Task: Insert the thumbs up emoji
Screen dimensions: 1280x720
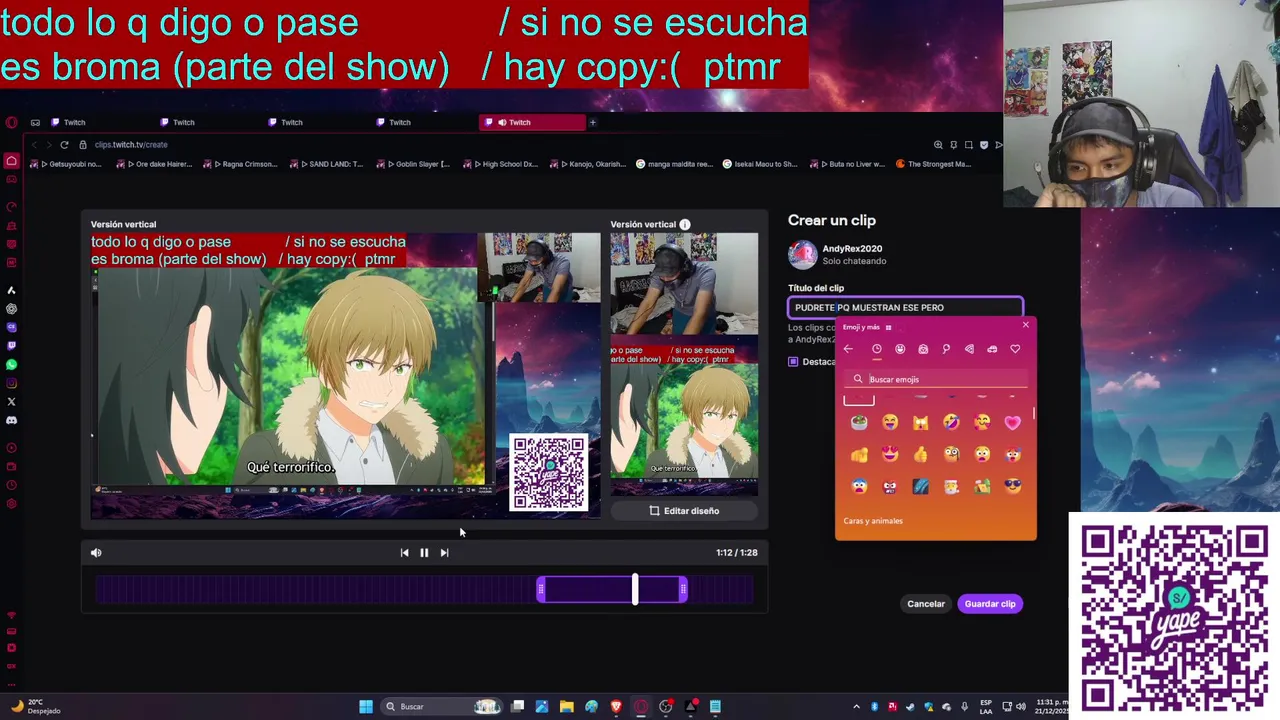Action: point(920,455)
